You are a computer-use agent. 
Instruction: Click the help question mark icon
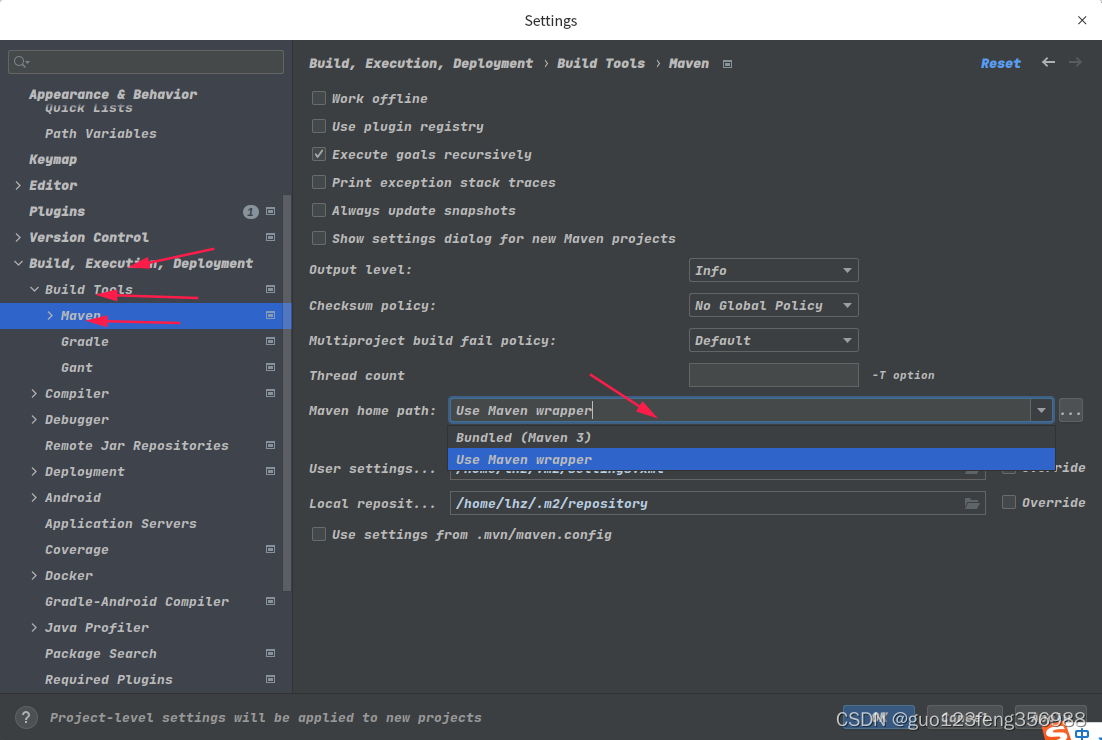point(26,718)
